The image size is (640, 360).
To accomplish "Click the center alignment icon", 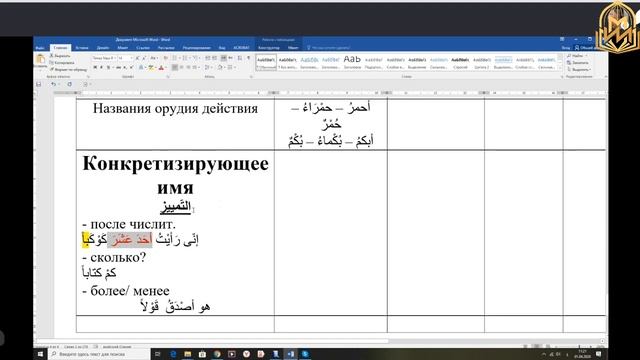I will [182, 67].
